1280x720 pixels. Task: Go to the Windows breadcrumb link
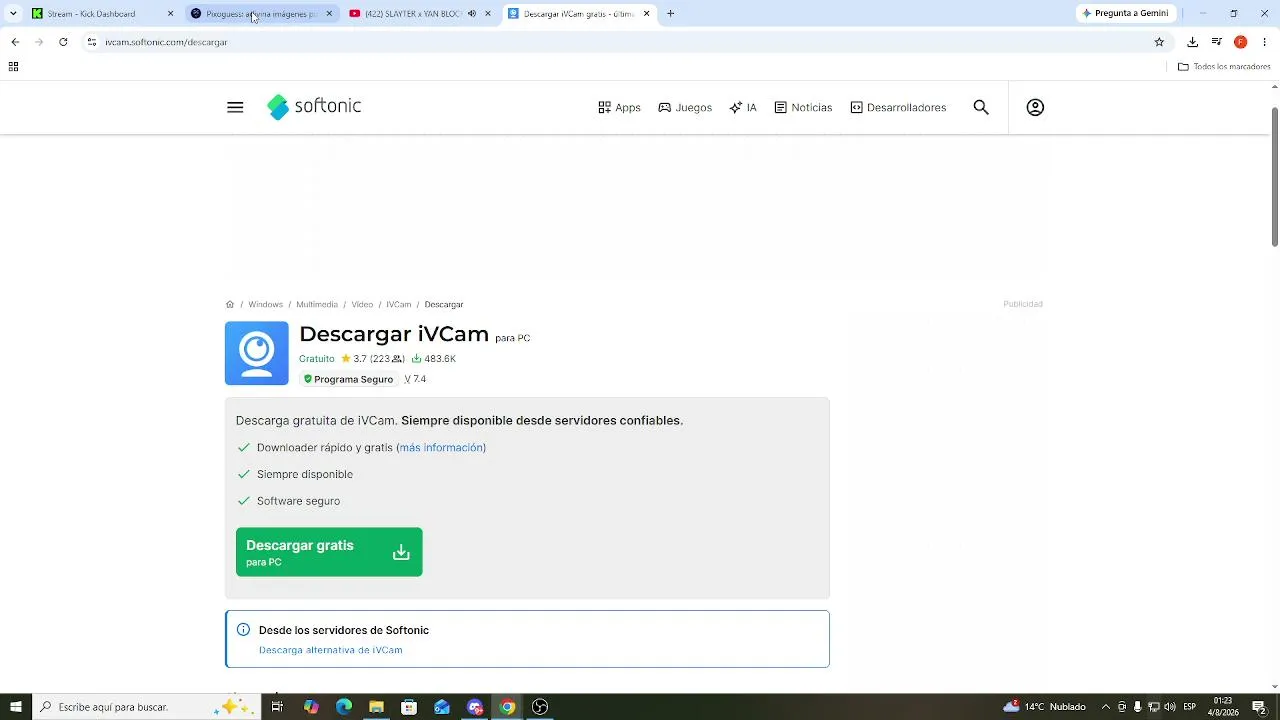266,304
